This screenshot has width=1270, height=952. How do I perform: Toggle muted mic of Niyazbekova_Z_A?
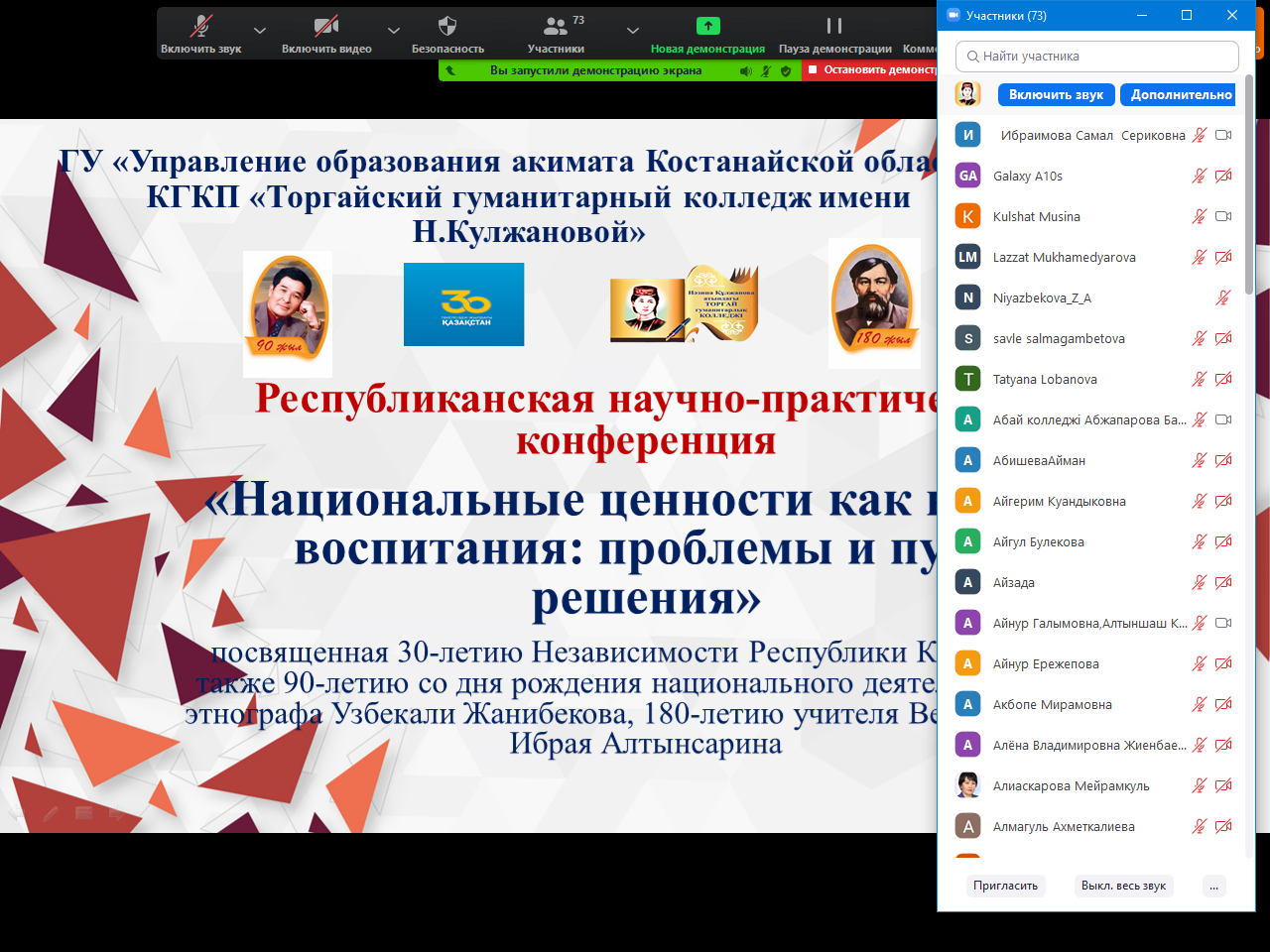point(1222,297)
